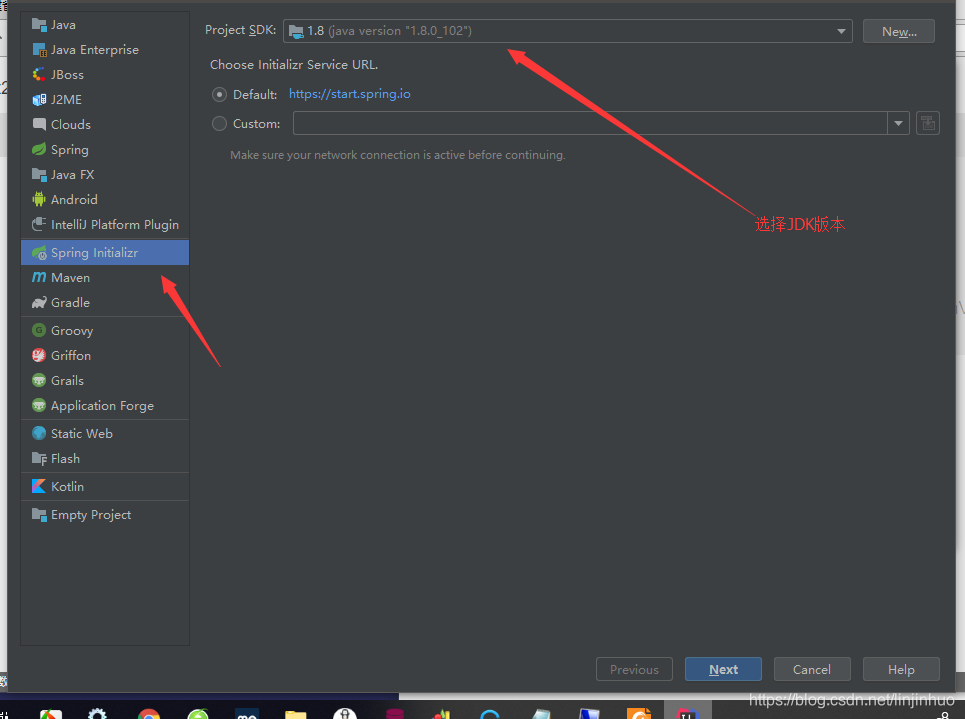965x719 pixels.
Task: Open the file explorer folder in taskbar
Action: (295, 714)
